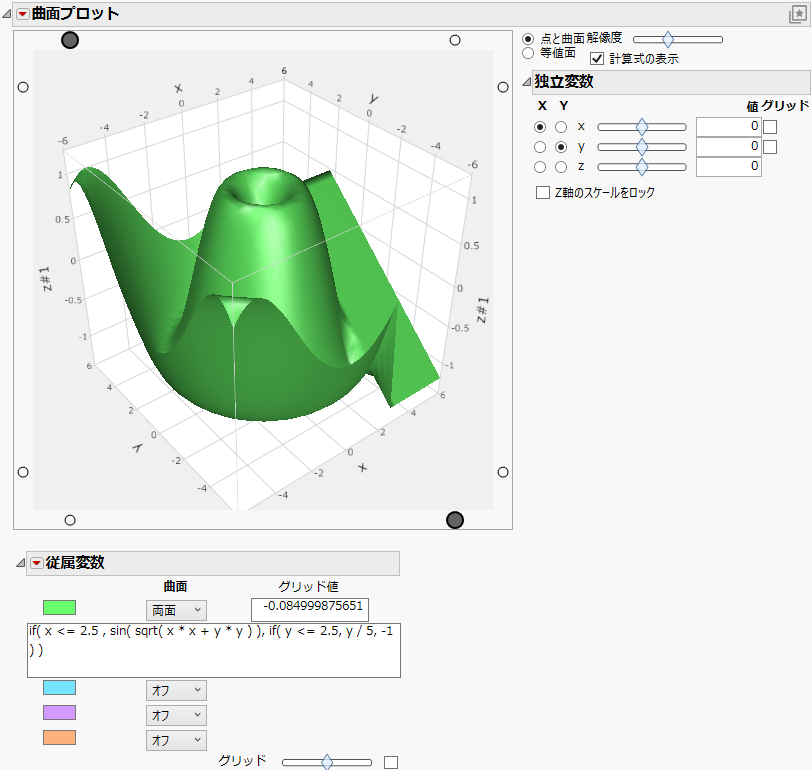812x770 pixels.
Task: Select the 等値面 radio button
Action: click(x=528, y=53)
